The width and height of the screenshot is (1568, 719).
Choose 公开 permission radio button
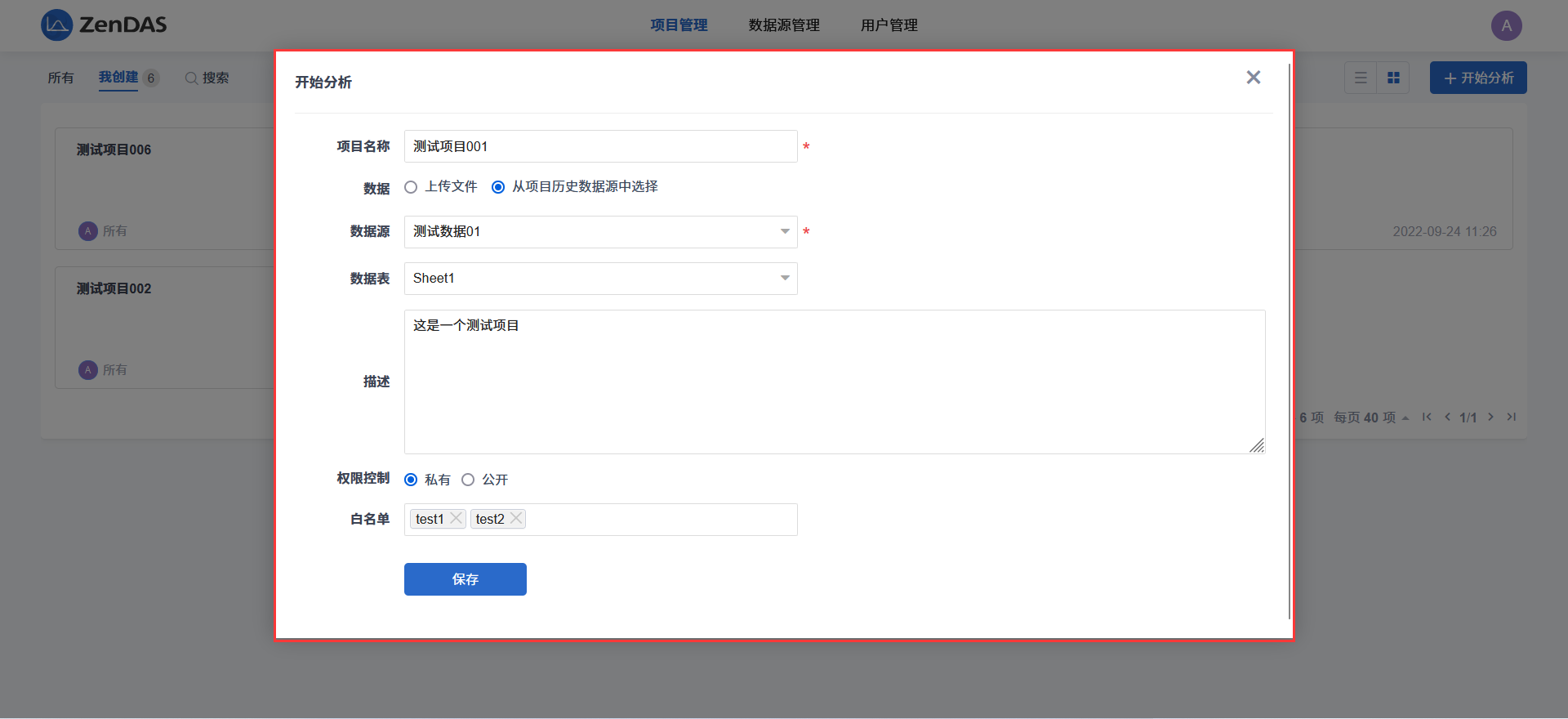pos(468,480)
